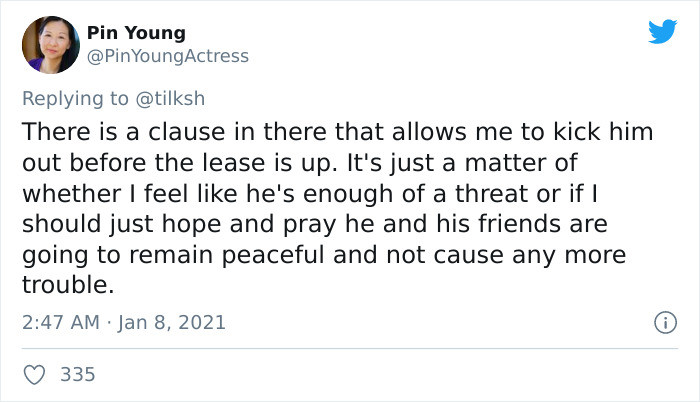
Task: Click the word 'trouble.' in the tweet
Action: [68, 285]
